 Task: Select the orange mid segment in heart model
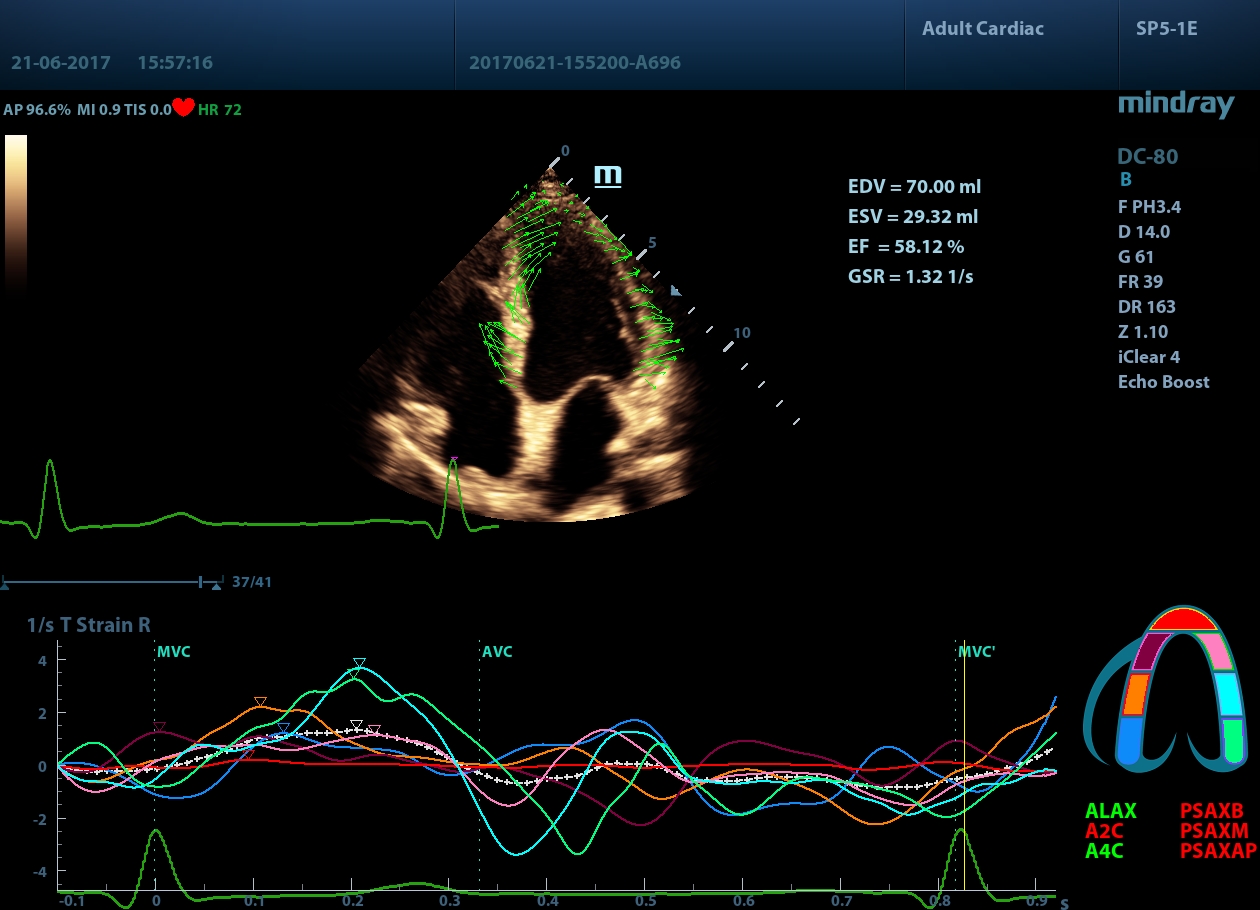coord(1135,693)
